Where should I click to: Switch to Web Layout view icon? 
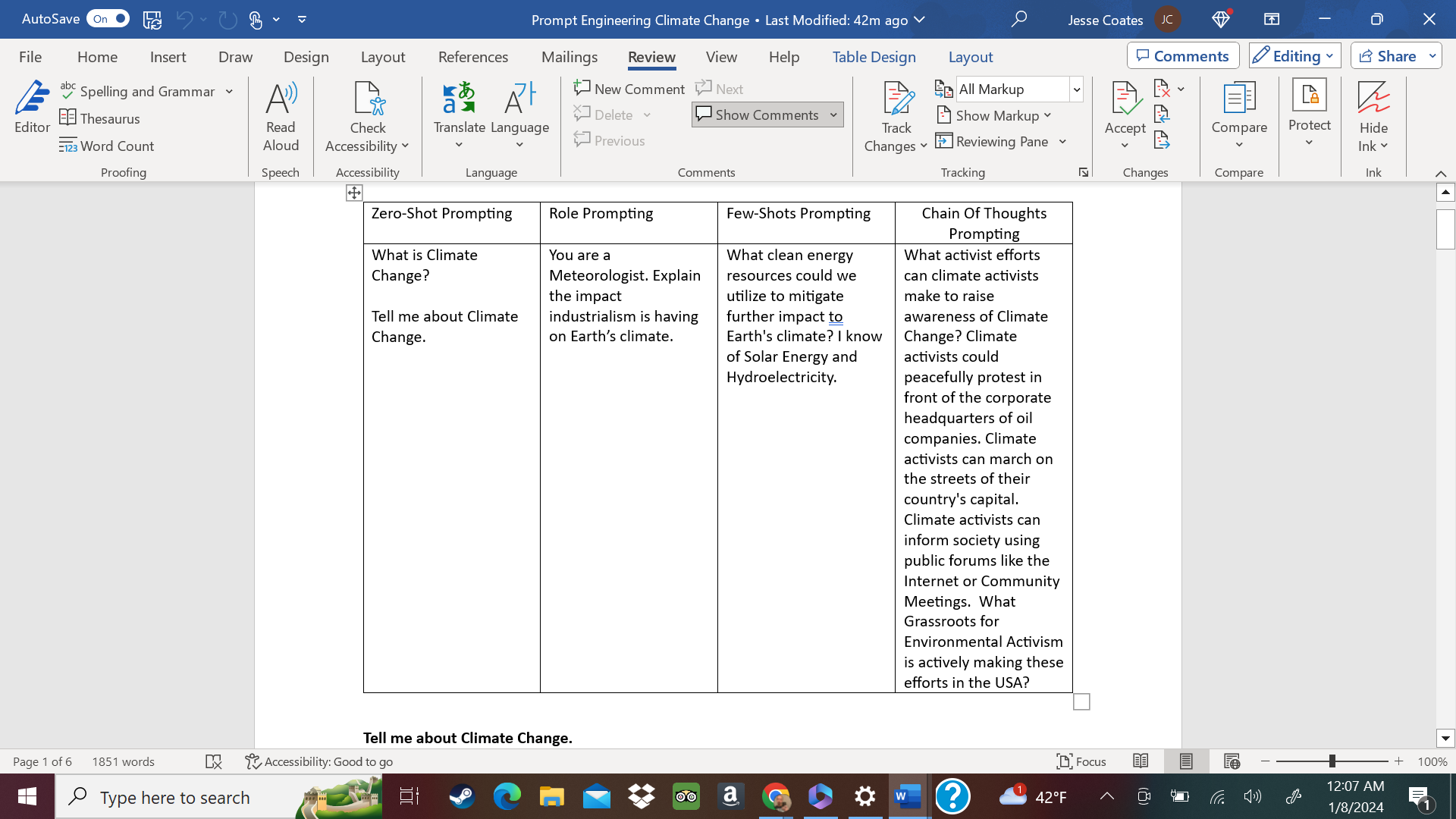click(1232, 761)
